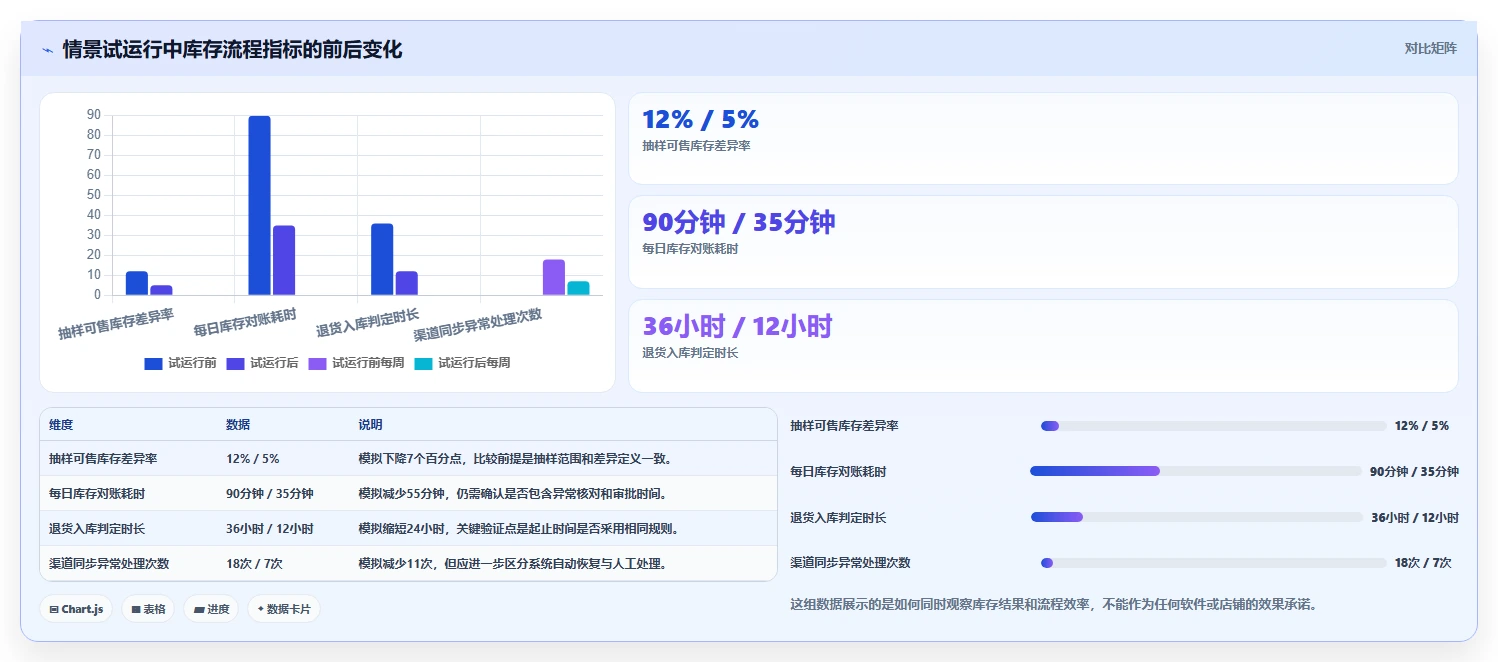Click the chart x-axis label 每日库存对账耗时

point(245,322)
